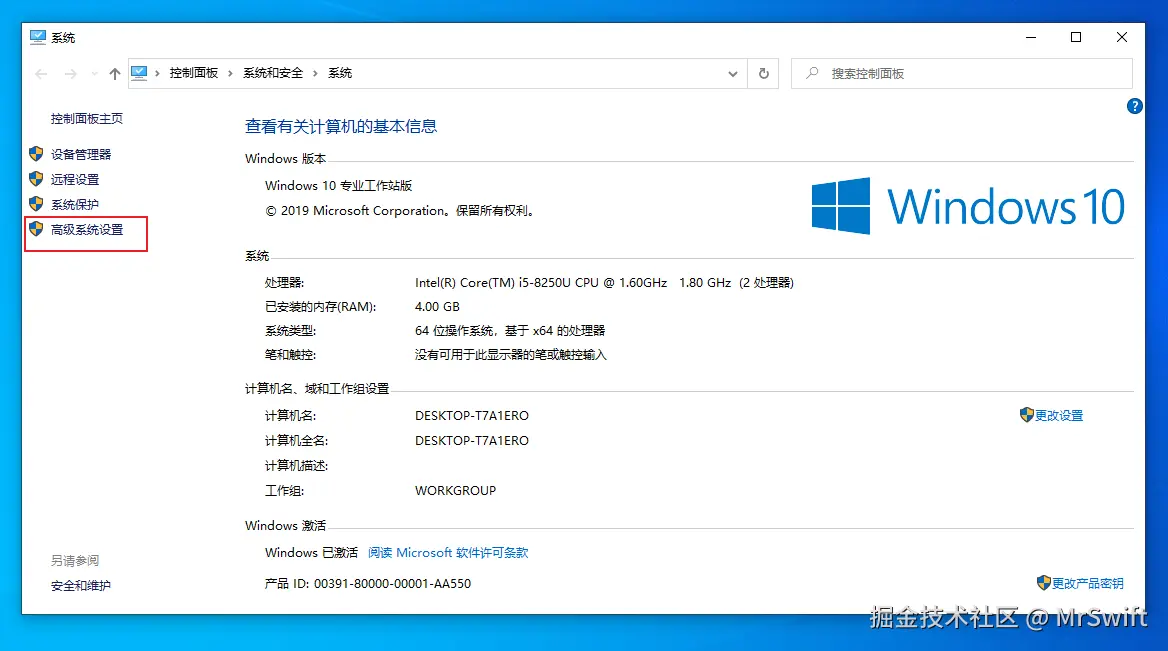This screenshot has width=1168, height=651.
Task: Click the 64 位操作系统 system type value
Action: (510, 330)
